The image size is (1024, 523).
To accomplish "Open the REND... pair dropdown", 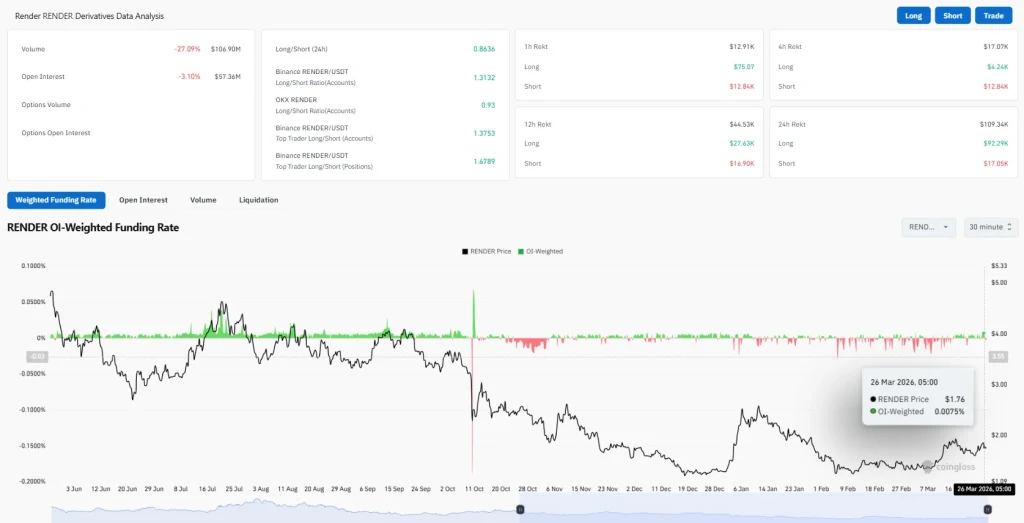I will 929,227.
